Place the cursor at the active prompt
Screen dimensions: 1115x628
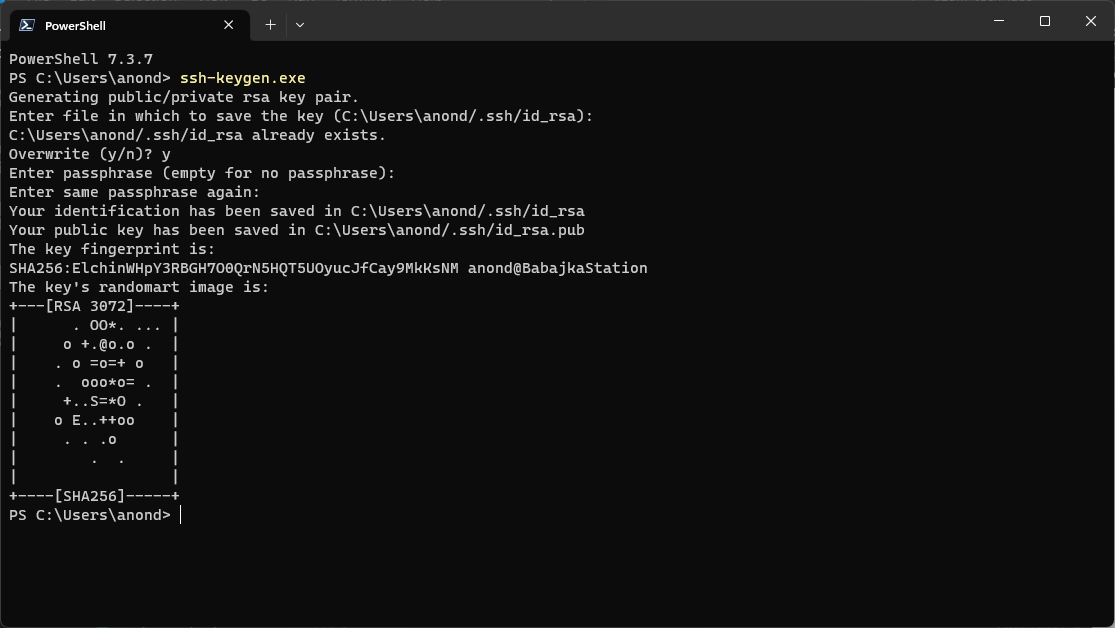click(180, 514)
